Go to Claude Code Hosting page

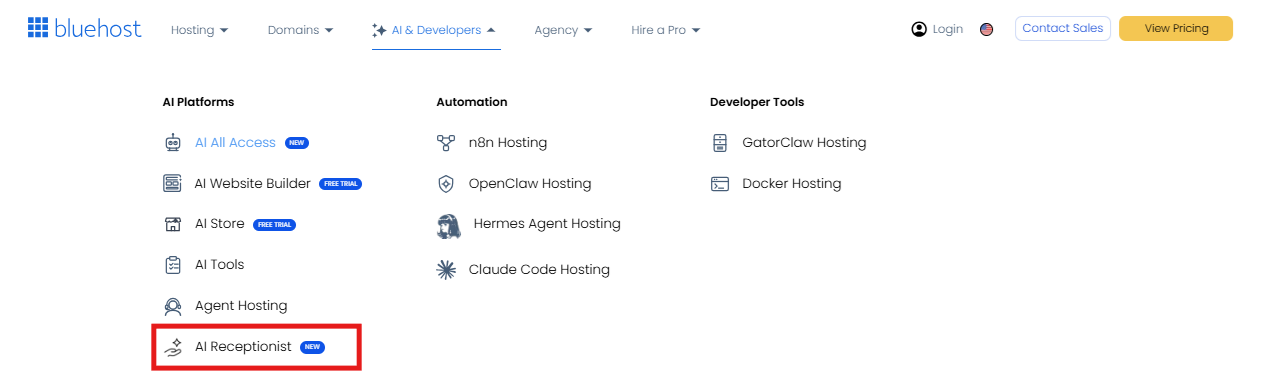(539, 270)
